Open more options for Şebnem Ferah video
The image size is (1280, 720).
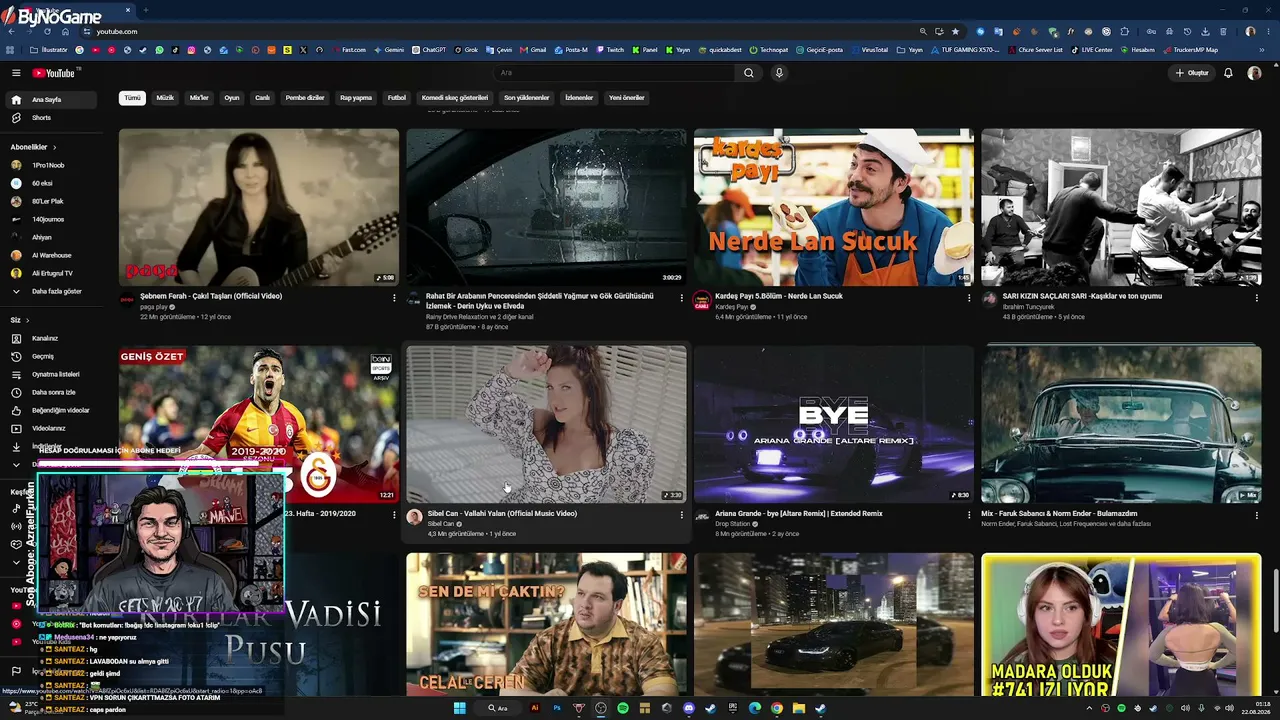click(394, 297)
